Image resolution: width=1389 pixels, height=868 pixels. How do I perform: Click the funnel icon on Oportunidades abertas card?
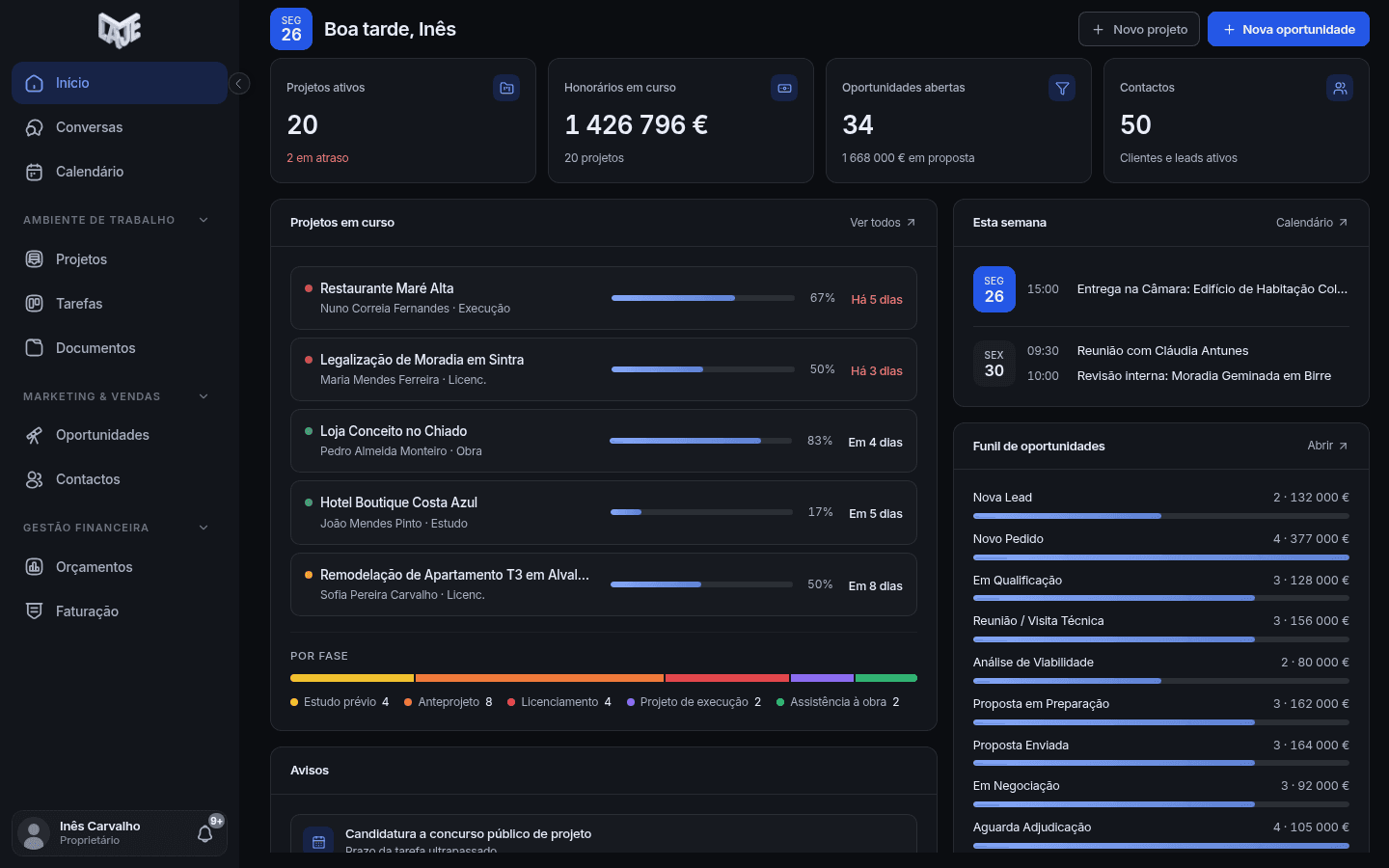(x=1062, y=88)
